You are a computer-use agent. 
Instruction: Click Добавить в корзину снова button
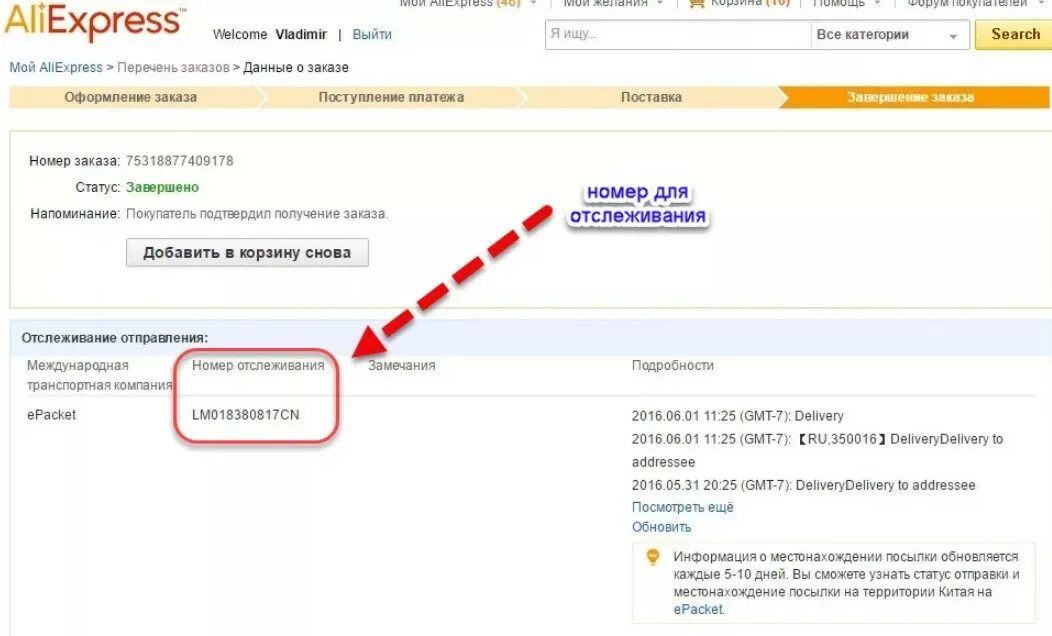point(247,253)
